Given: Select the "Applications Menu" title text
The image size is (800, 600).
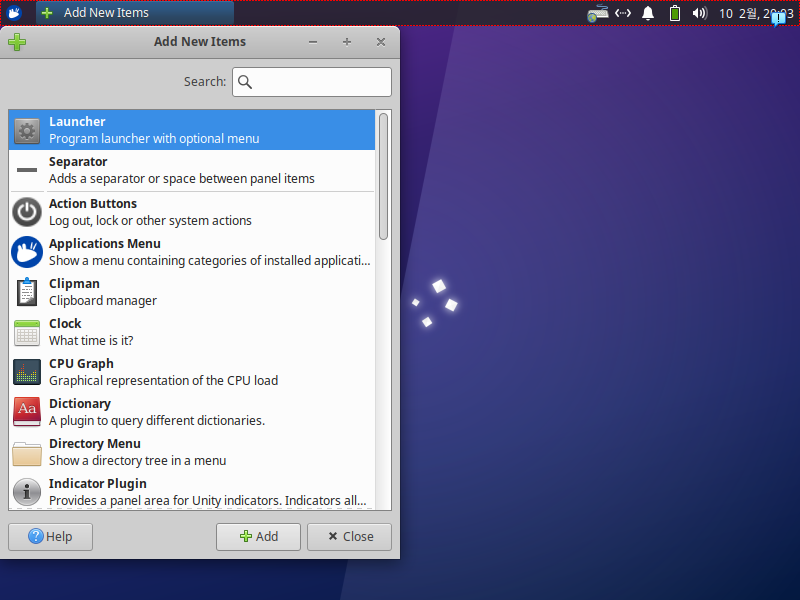Looking at the screenshot, I should click(x=105, y=244).
